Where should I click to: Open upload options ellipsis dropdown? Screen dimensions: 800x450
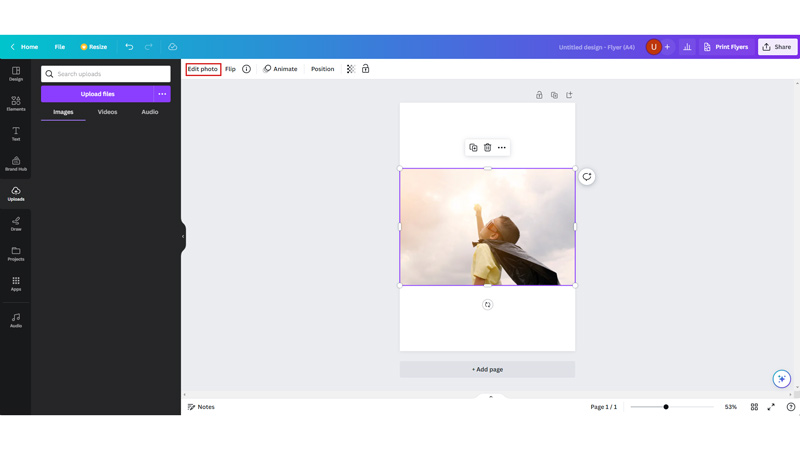[162, 94]
